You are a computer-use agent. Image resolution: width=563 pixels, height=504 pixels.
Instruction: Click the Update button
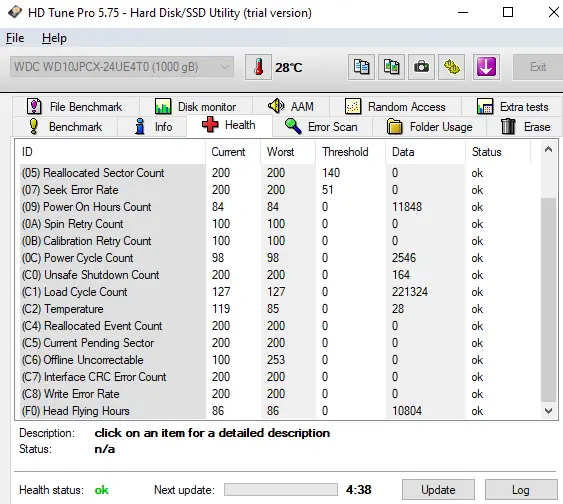click(x=438, y=490)
